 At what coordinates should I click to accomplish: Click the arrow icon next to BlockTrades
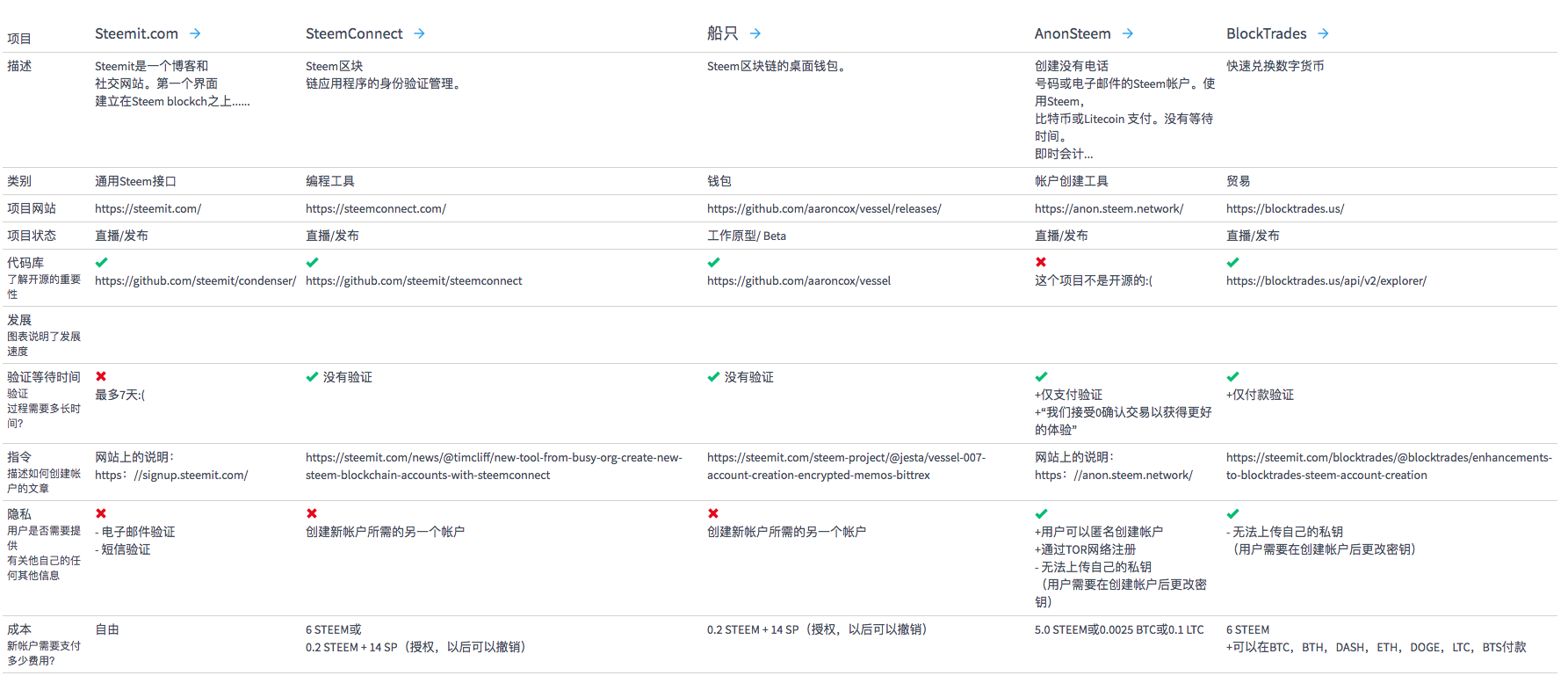click(x=1323, y=33)
